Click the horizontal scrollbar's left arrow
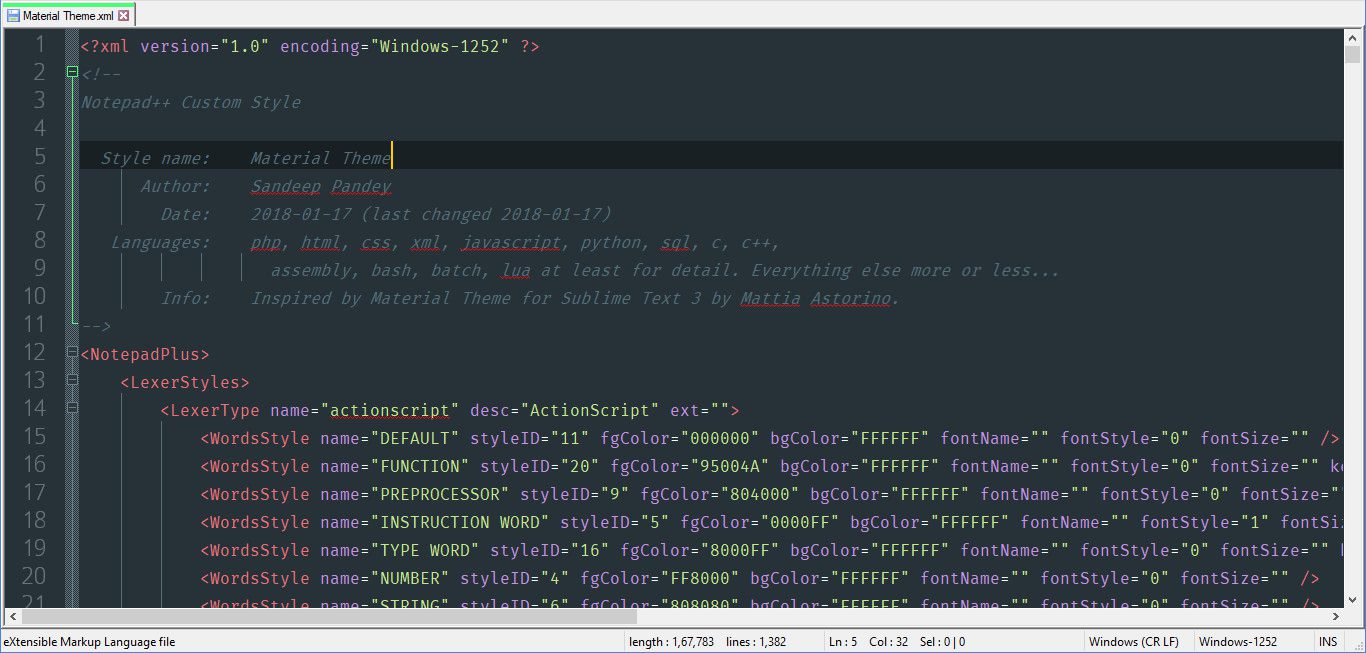 [x=15, y=617]
